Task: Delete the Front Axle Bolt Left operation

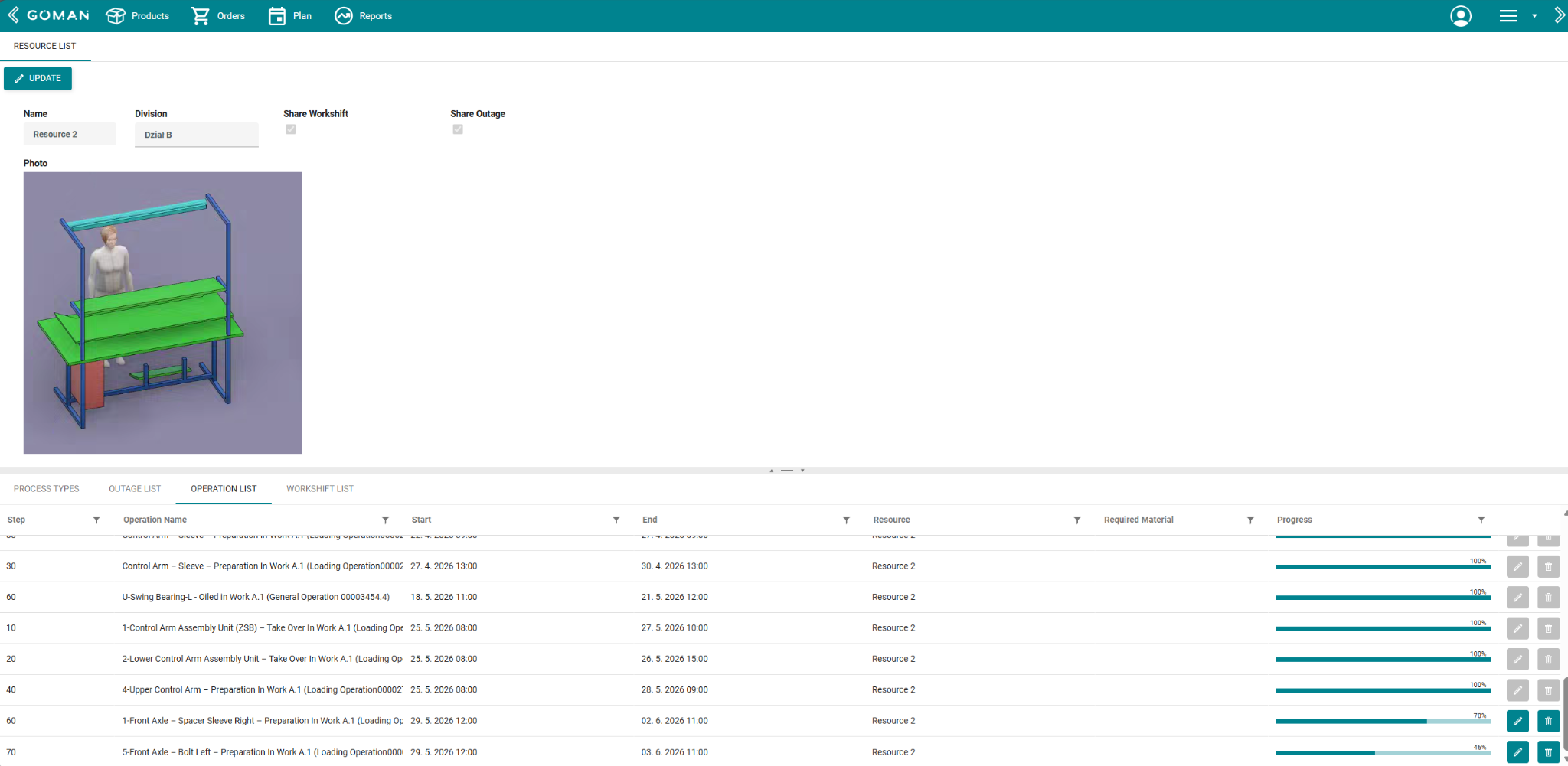Action: (1548, 752)
